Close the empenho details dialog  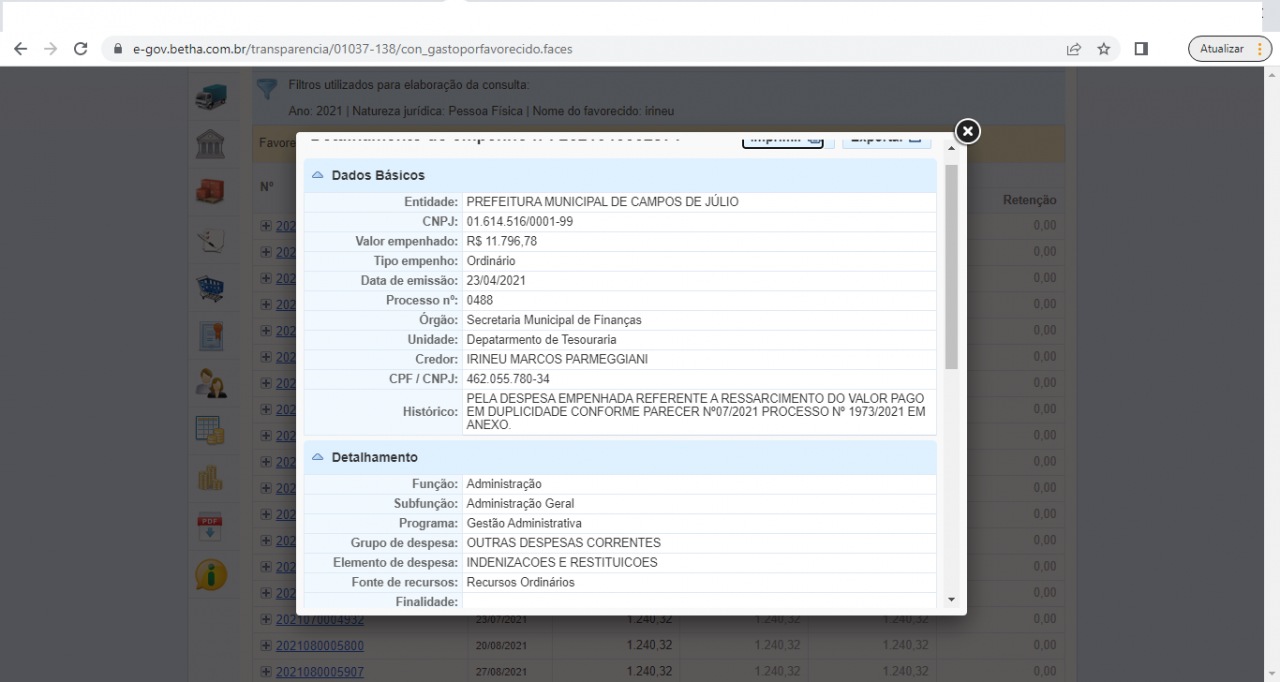[967, 131]
